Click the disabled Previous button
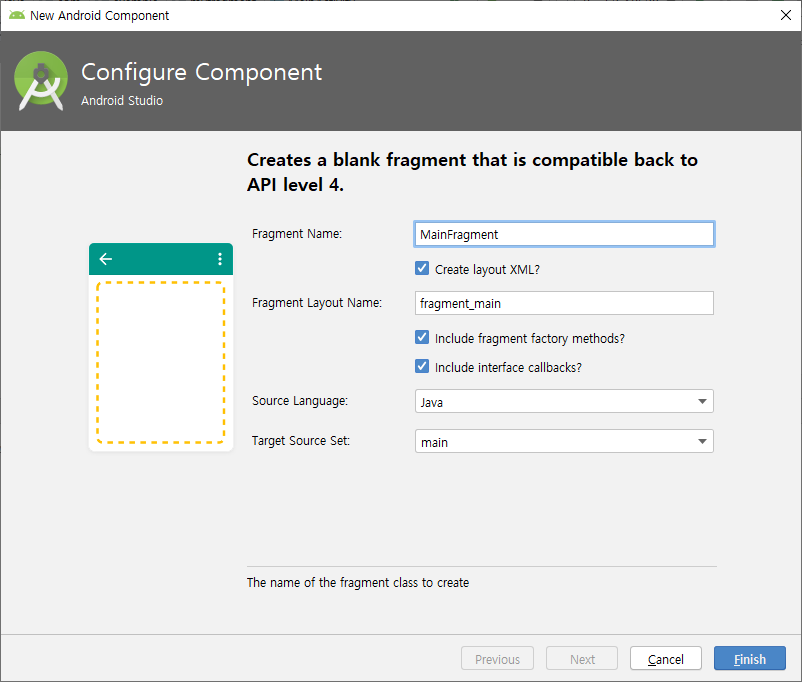Viewport: 802px width, 682px height. click(x=497, y=658)
